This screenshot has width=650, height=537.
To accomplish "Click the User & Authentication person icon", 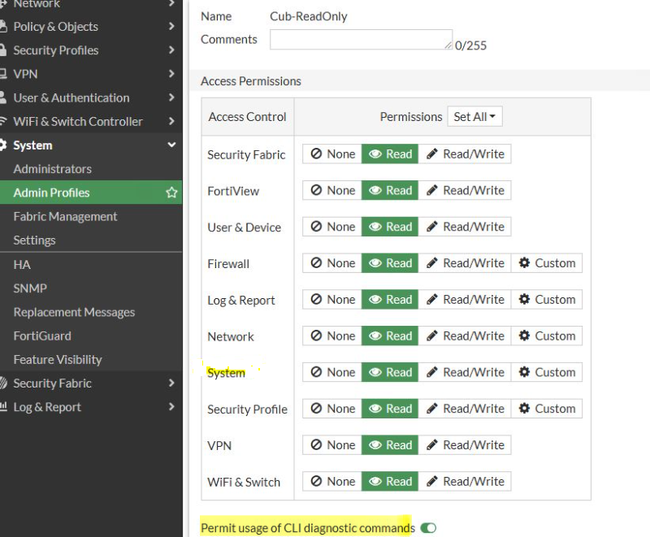I will (x=6, y=98).
